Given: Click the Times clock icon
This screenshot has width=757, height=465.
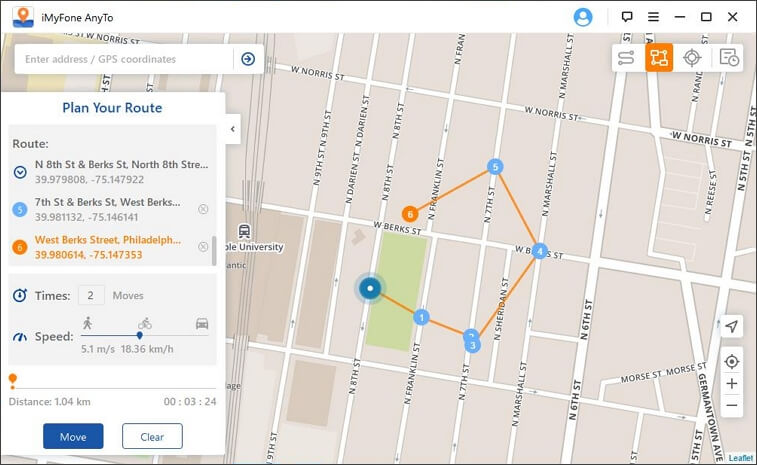Looking at the screenshot, I should click(20, 295).
